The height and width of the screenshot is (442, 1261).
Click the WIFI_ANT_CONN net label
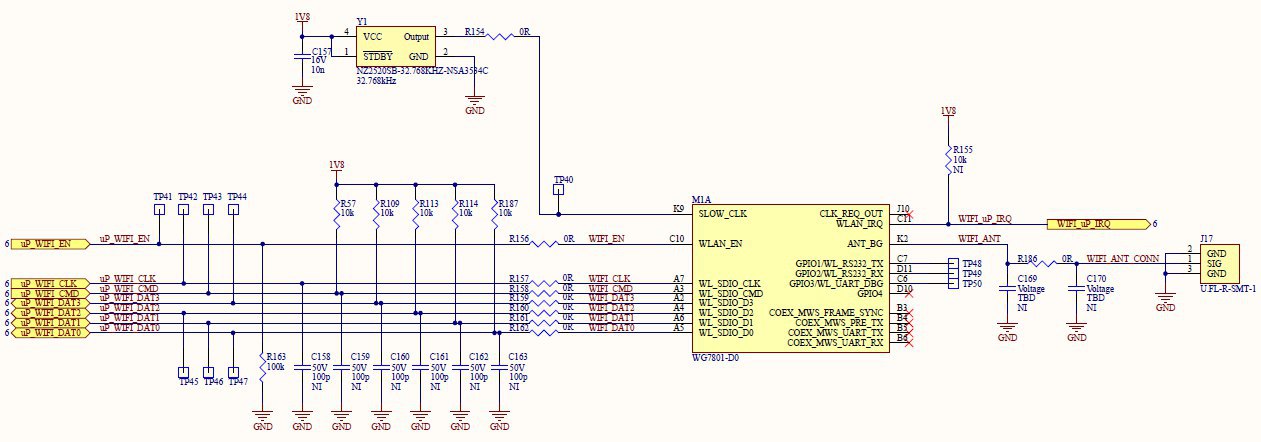click(x=1123, y=259)
